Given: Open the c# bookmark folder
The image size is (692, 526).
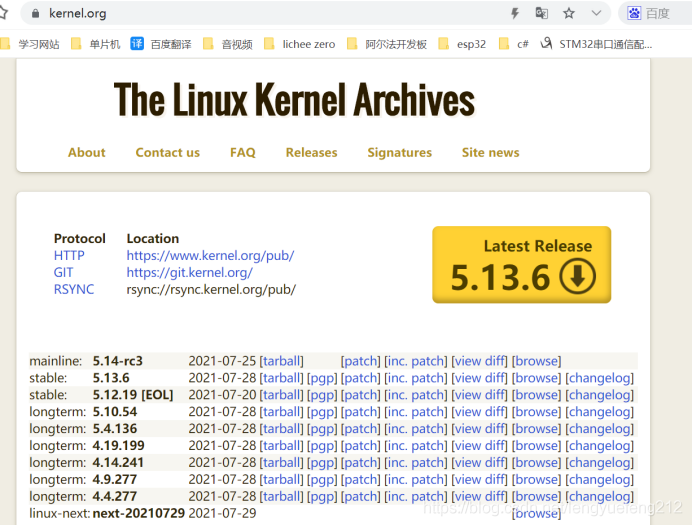Looking at the screenshot, I should (x=513, y=44).
